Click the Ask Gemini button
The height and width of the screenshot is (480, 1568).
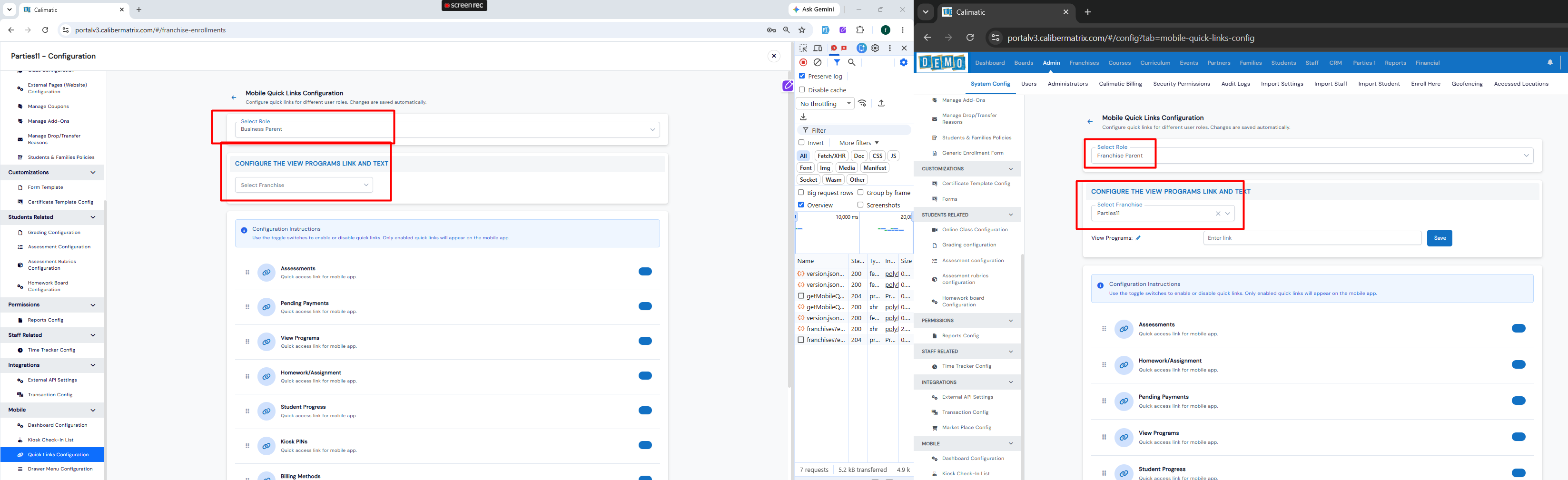tap(814, 9)
